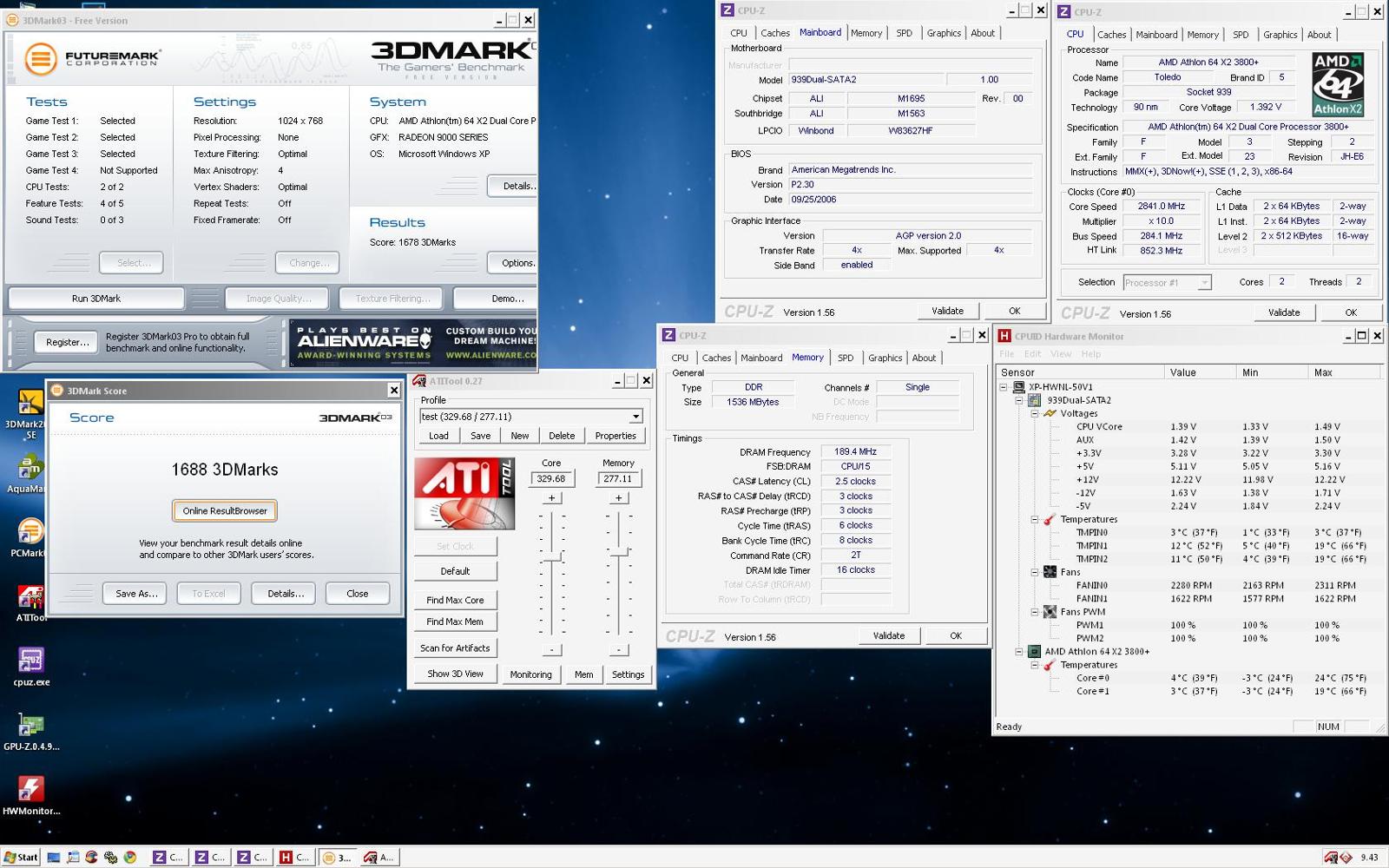The image size is (1389, 868).
Task: Click the Memory clock field showing 277.11
Action: pyautogui.click(x=618, y=478)
